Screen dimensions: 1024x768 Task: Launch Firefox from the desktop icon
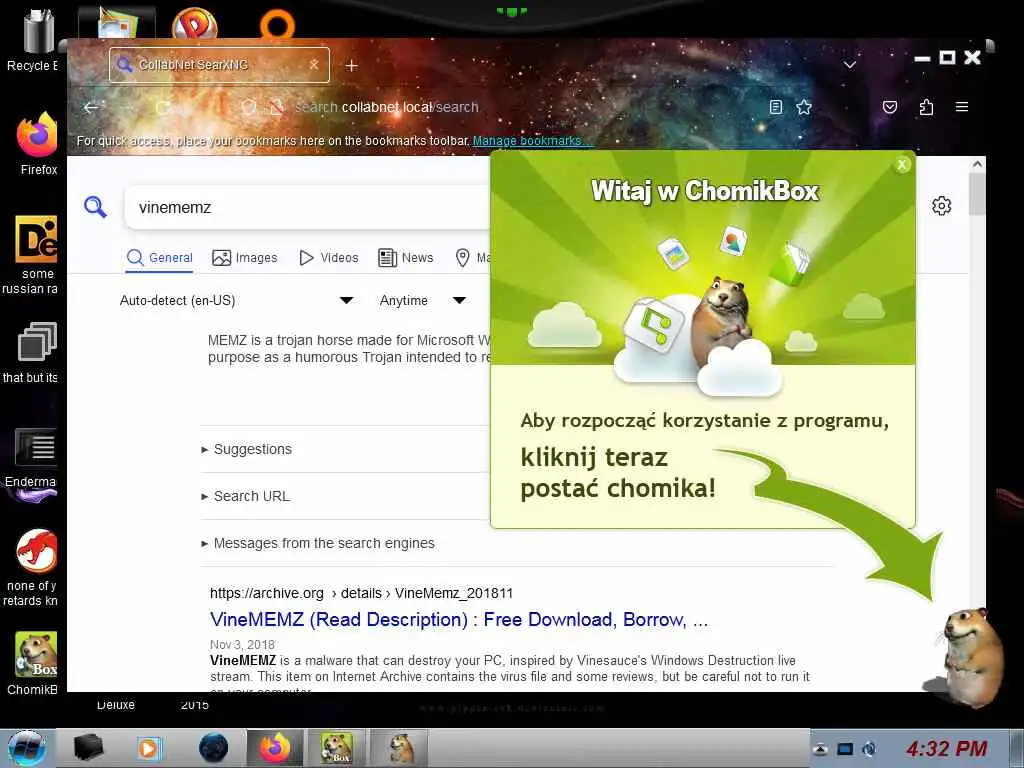[38, 143]
